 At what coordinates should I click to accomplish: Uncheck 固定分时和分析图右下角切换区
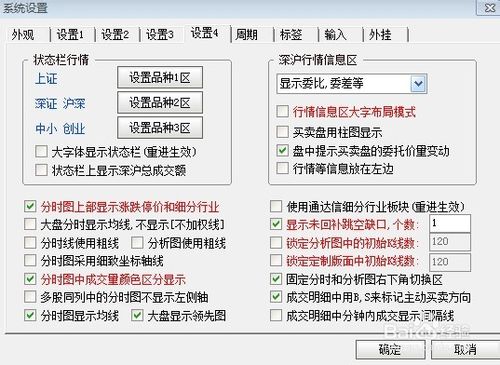coord(276,279)
